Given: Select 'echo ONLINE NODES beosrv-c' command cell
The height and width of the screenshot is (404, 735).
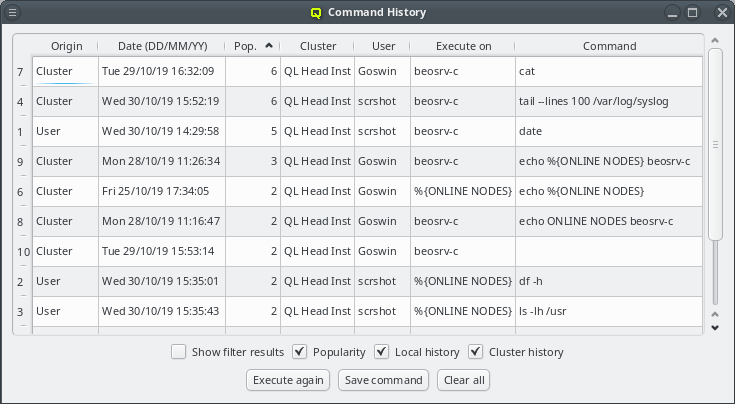Looking at the screenshot, I should 609,221.
